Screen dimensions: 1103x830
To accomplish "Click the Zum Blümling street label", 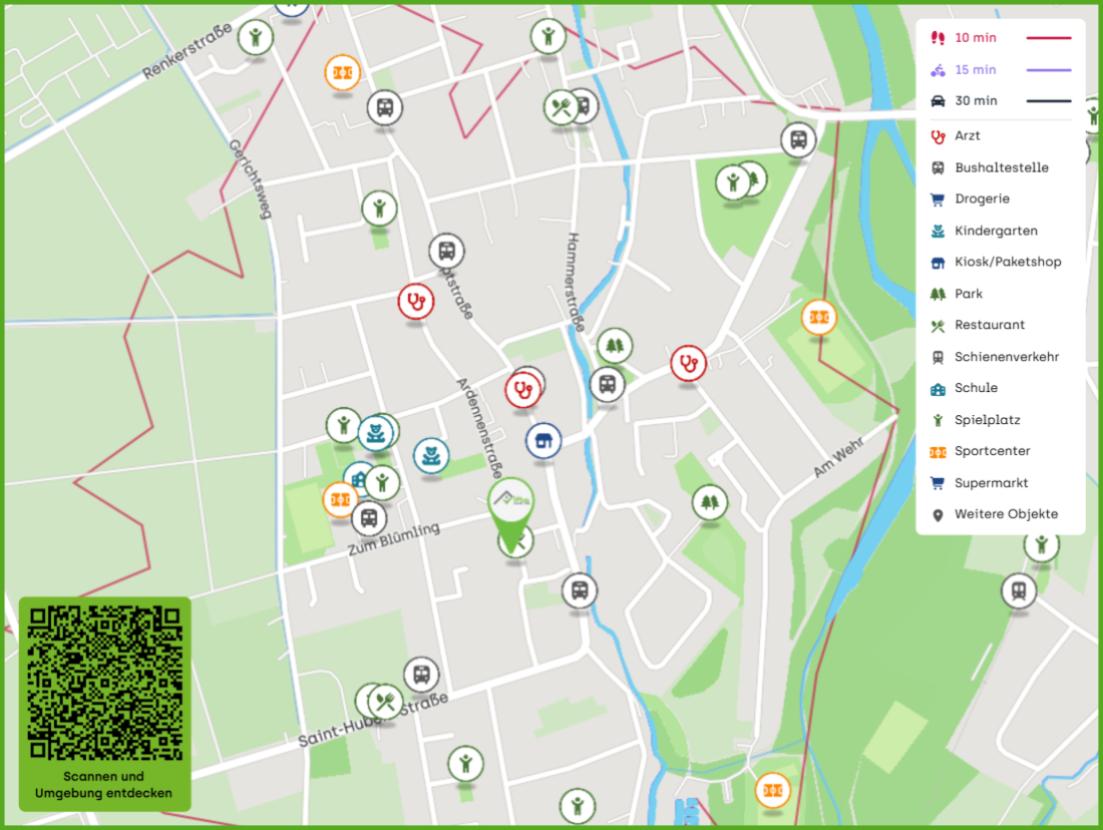I will (394, 538).
